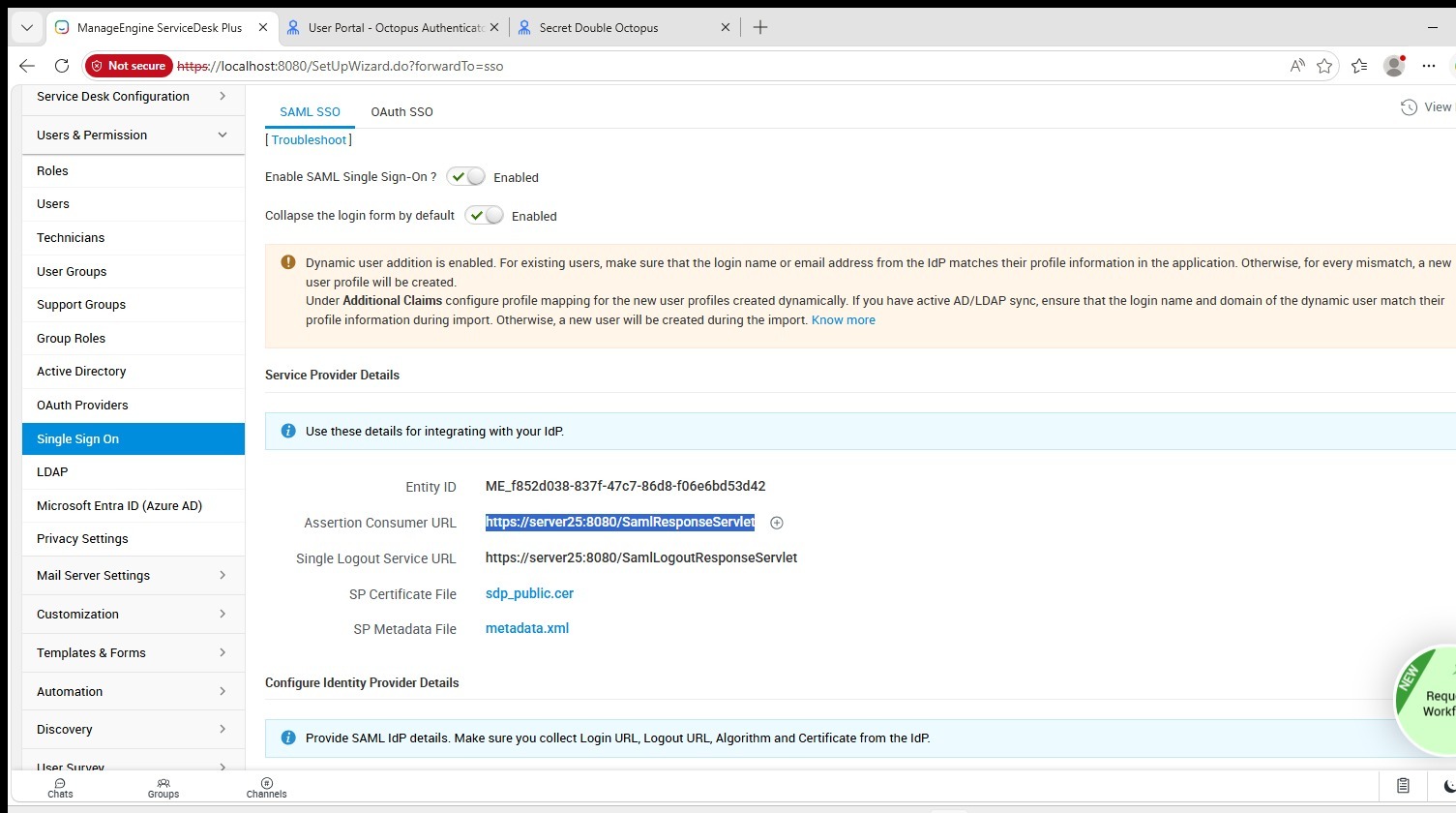Click the Entity ID value text

(625, 486)
